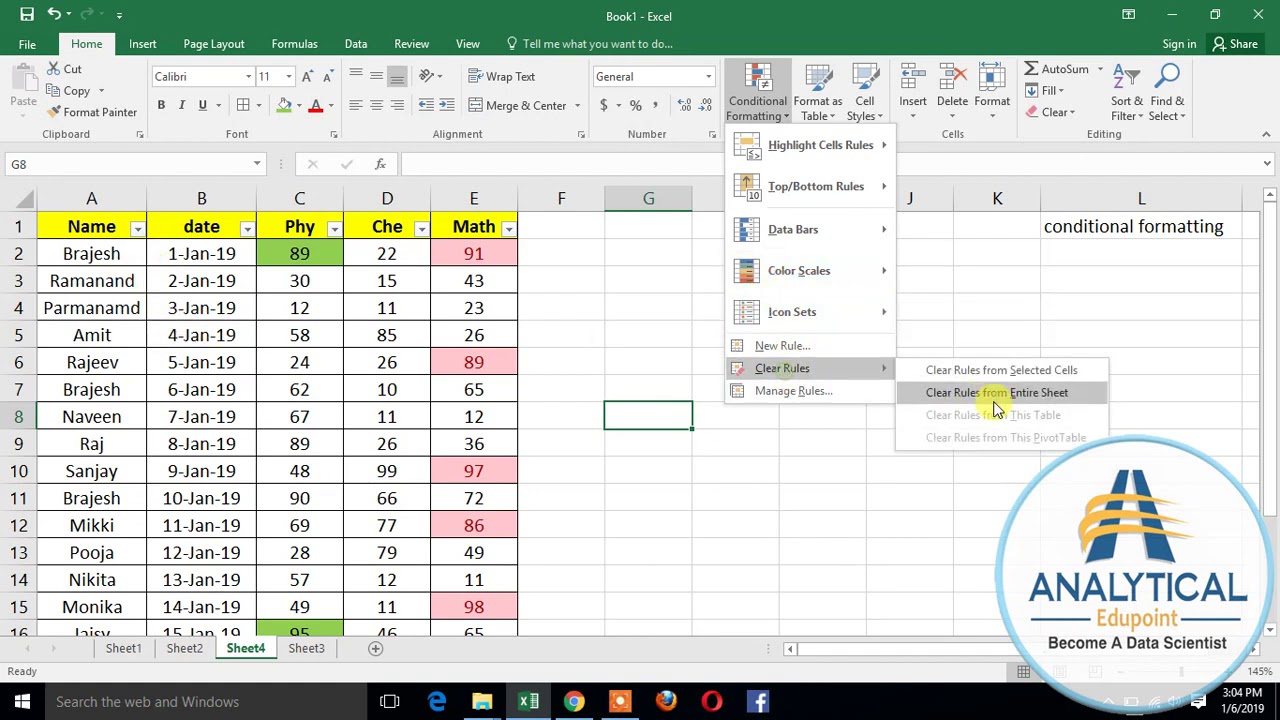The height and width of the screenshot is (720, 1280).
Task: Toggle Italic formatting
Action: (181, 105)
